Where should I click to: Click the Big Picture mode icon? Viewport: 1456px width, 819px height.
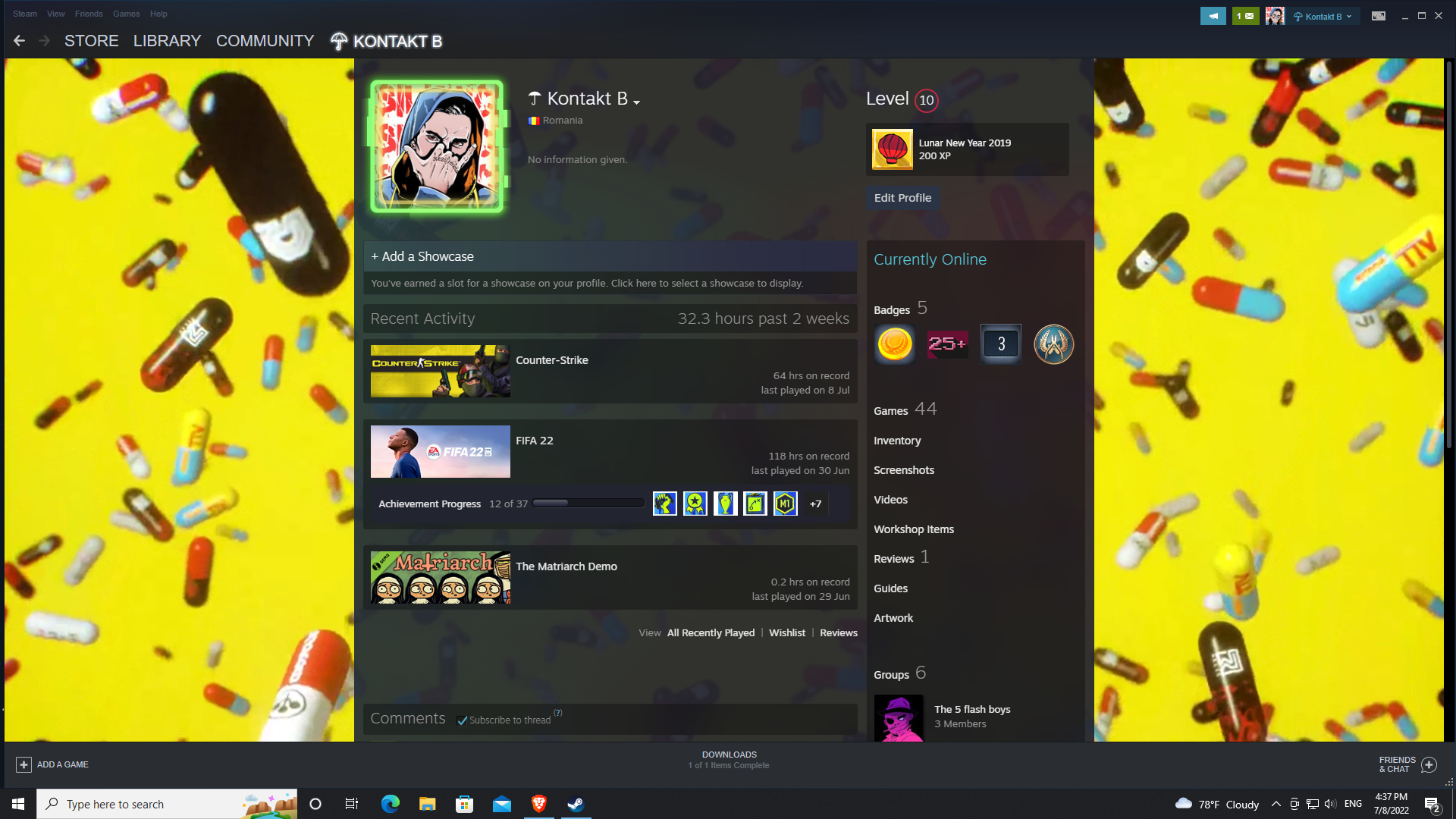click(1378, 16)
